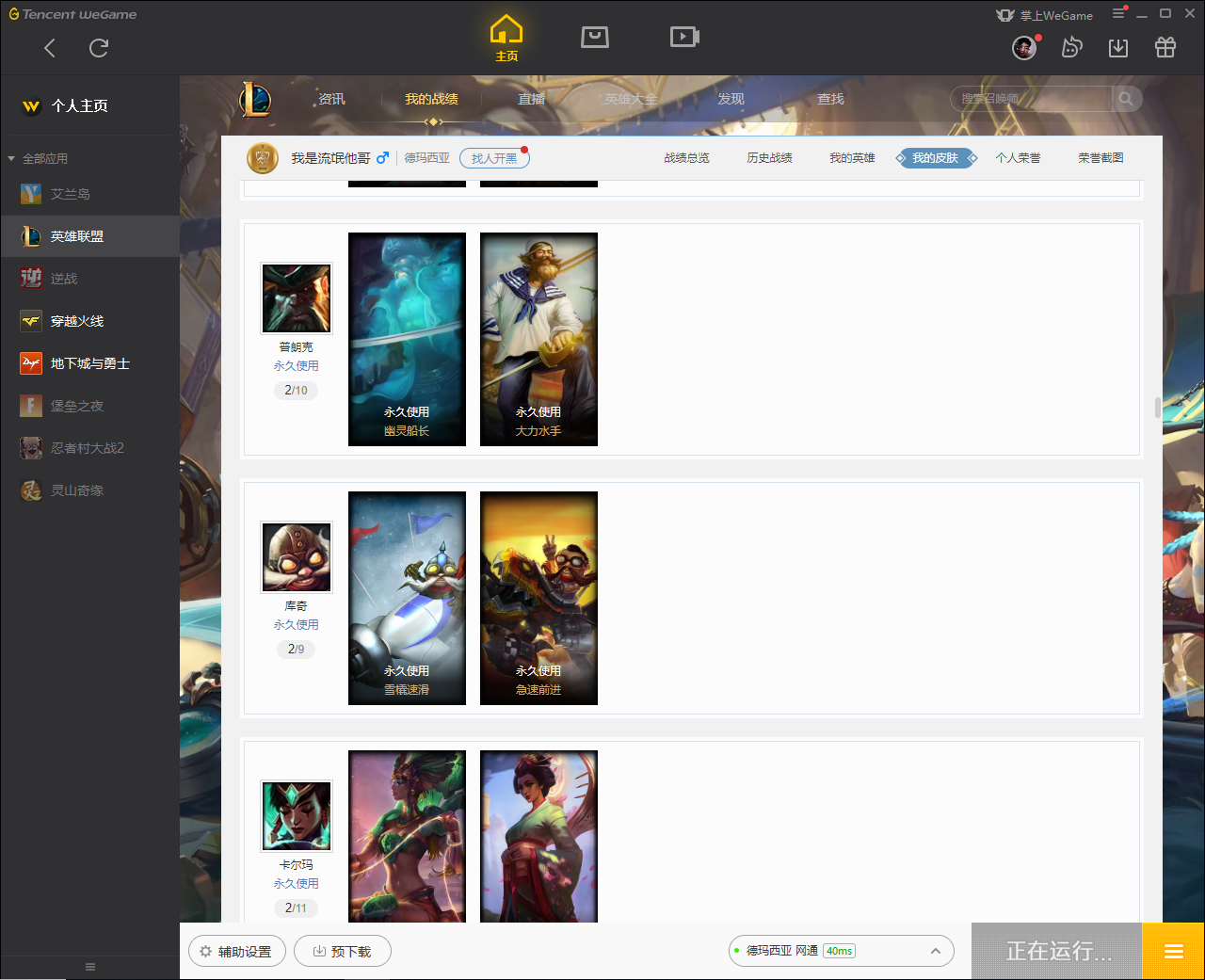
Task: Click the League of Legends logo in nav bar
Action: tap(255, 99)
